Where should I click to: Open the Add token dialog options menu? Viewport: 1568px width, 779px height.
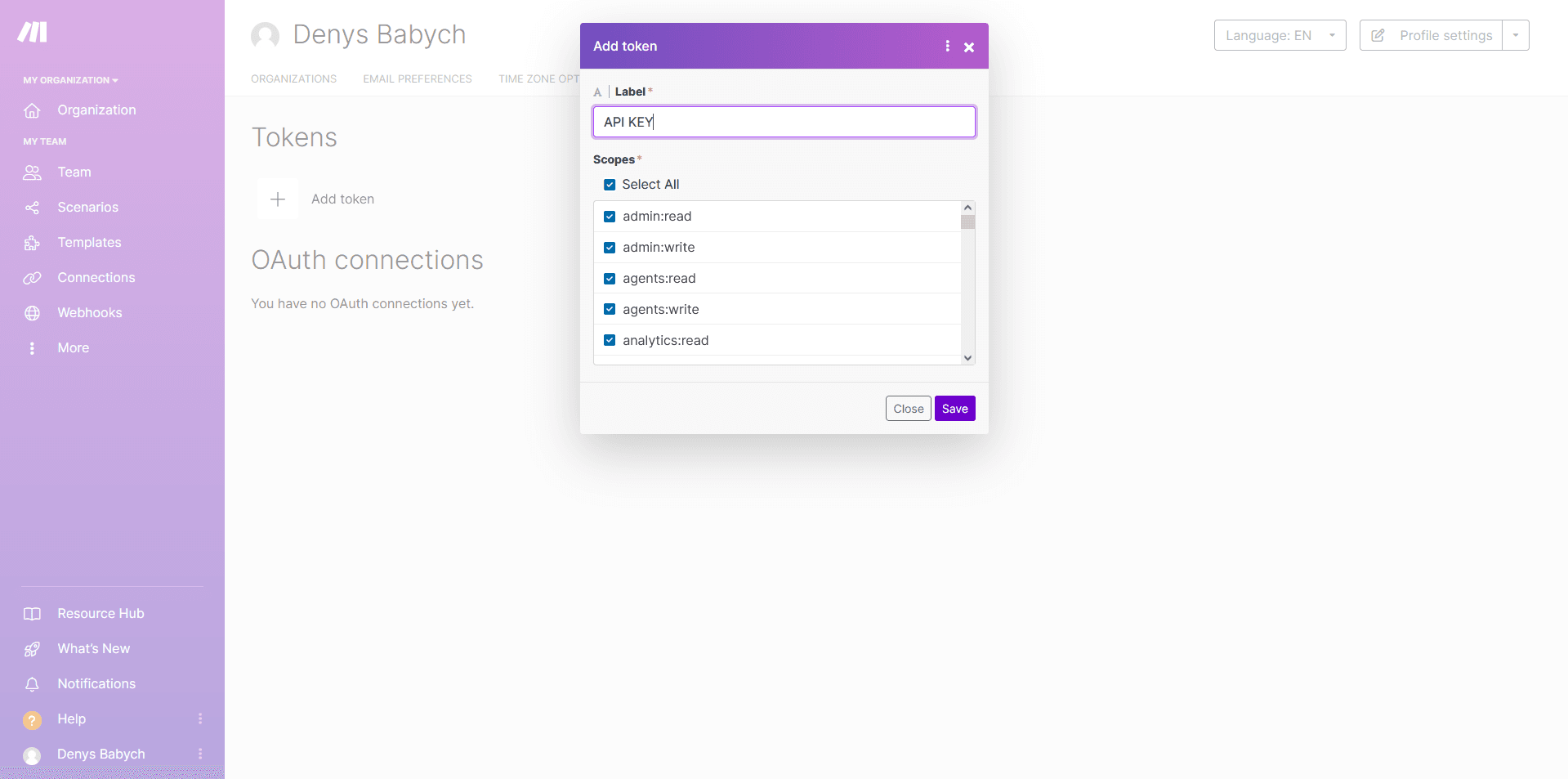947,47
